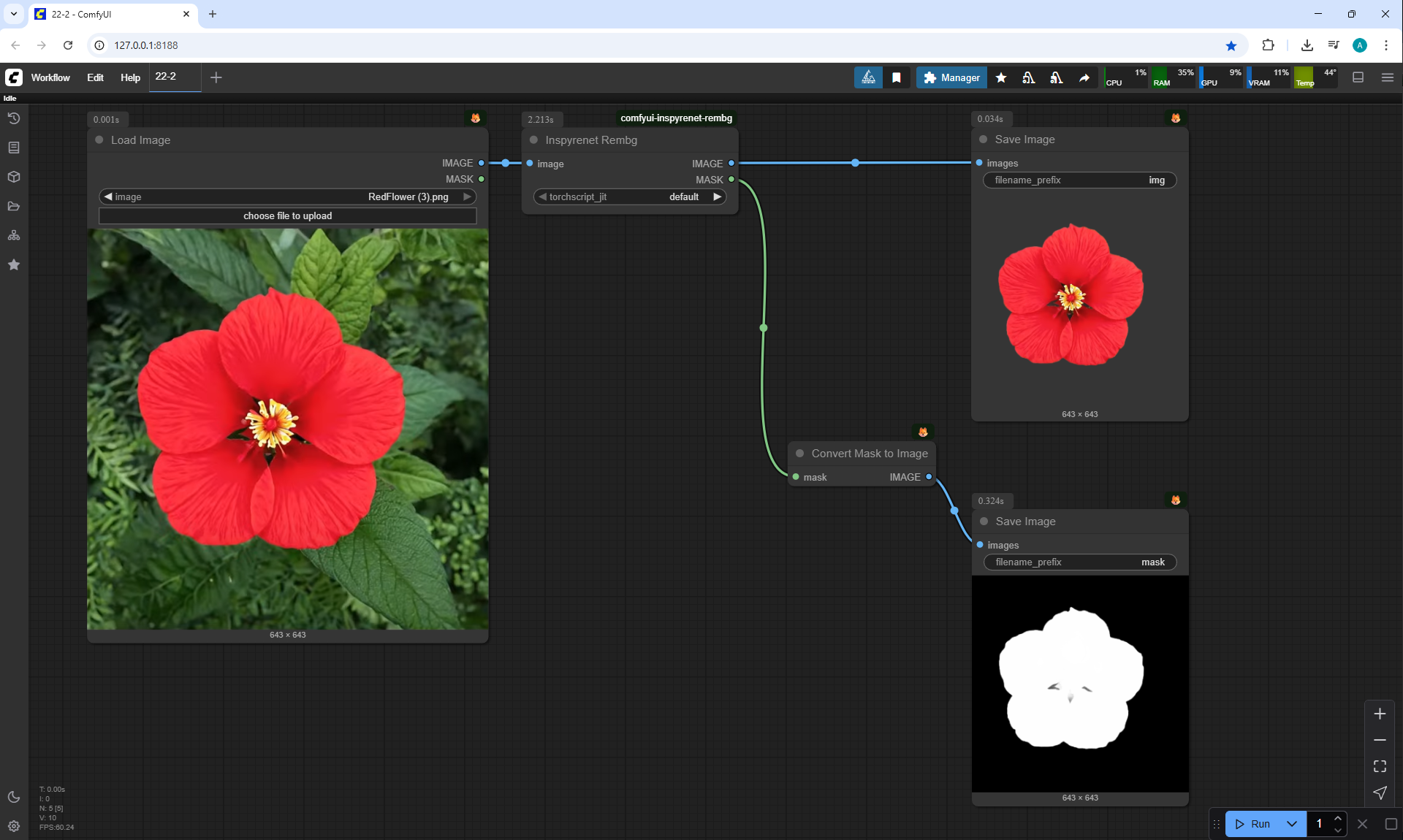The width and height of the screenshot is (1403, 840).
Task: Open the node library cube icon
Action: point(13,177)
